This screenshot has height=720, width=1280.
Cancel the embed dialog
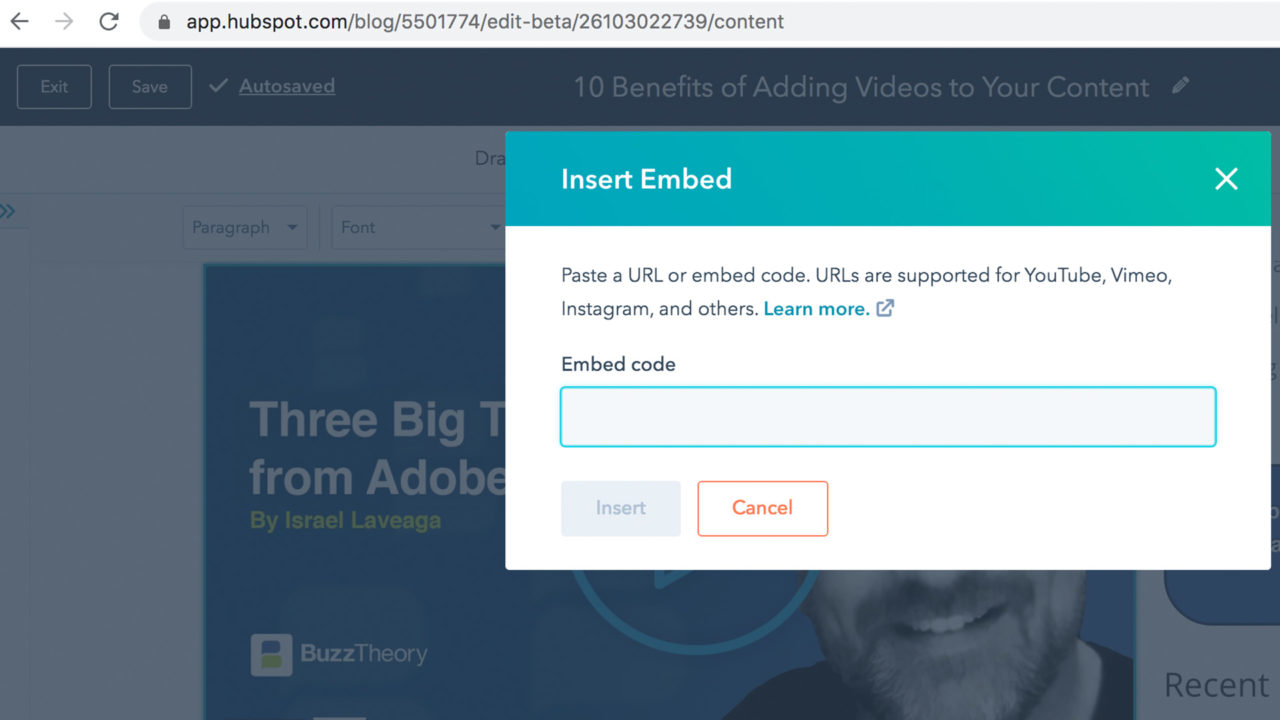click(x=762, y=508)
